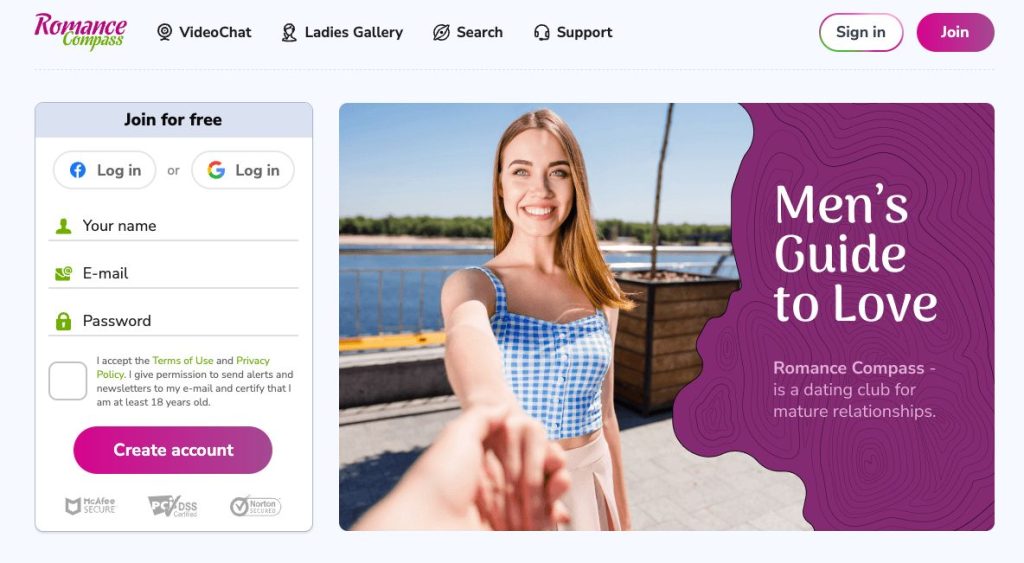Screen dimensions: 1024x563
Task: Click the Join button in header
Action: 955,32
